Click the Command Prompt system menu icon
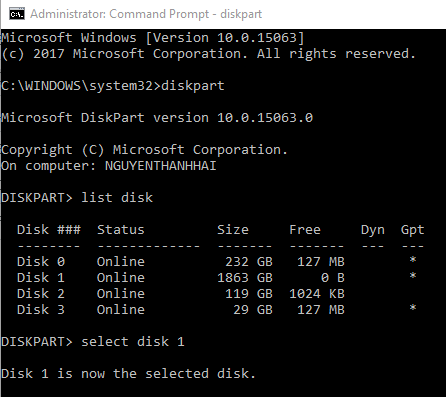446x397 pixels. click(17, 14)
